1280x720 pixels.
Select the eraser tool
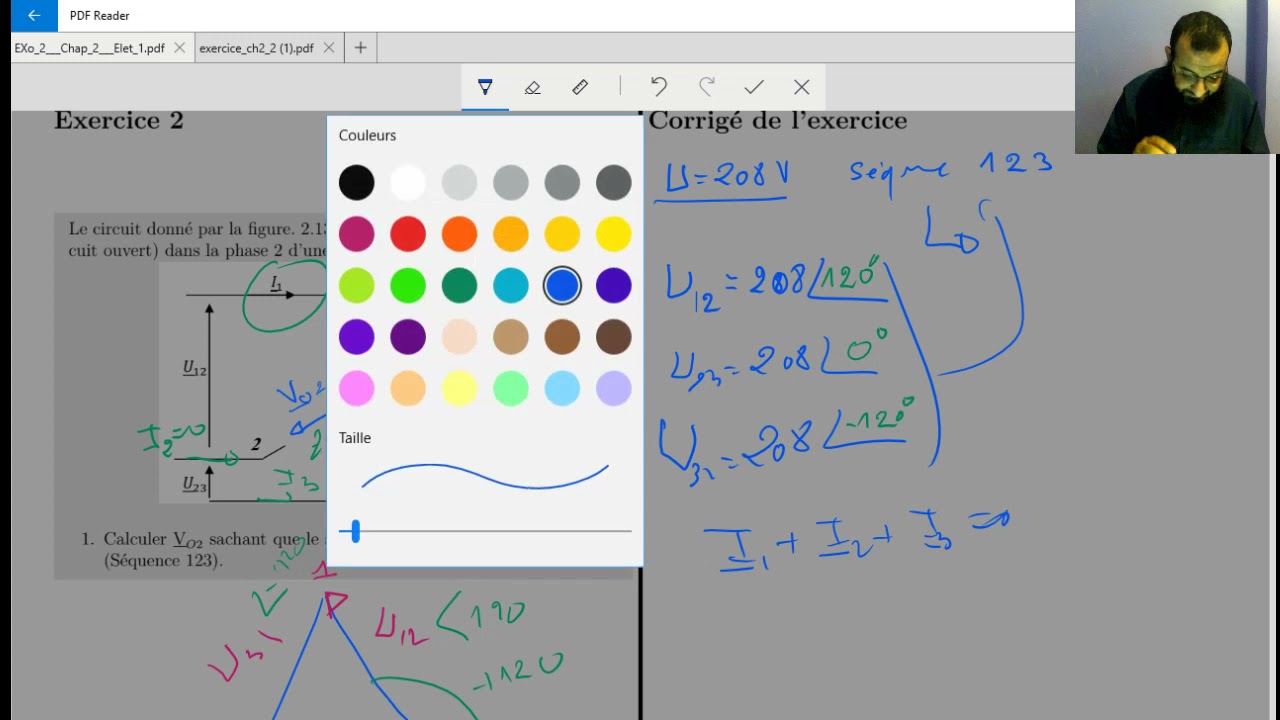point(532,87)
